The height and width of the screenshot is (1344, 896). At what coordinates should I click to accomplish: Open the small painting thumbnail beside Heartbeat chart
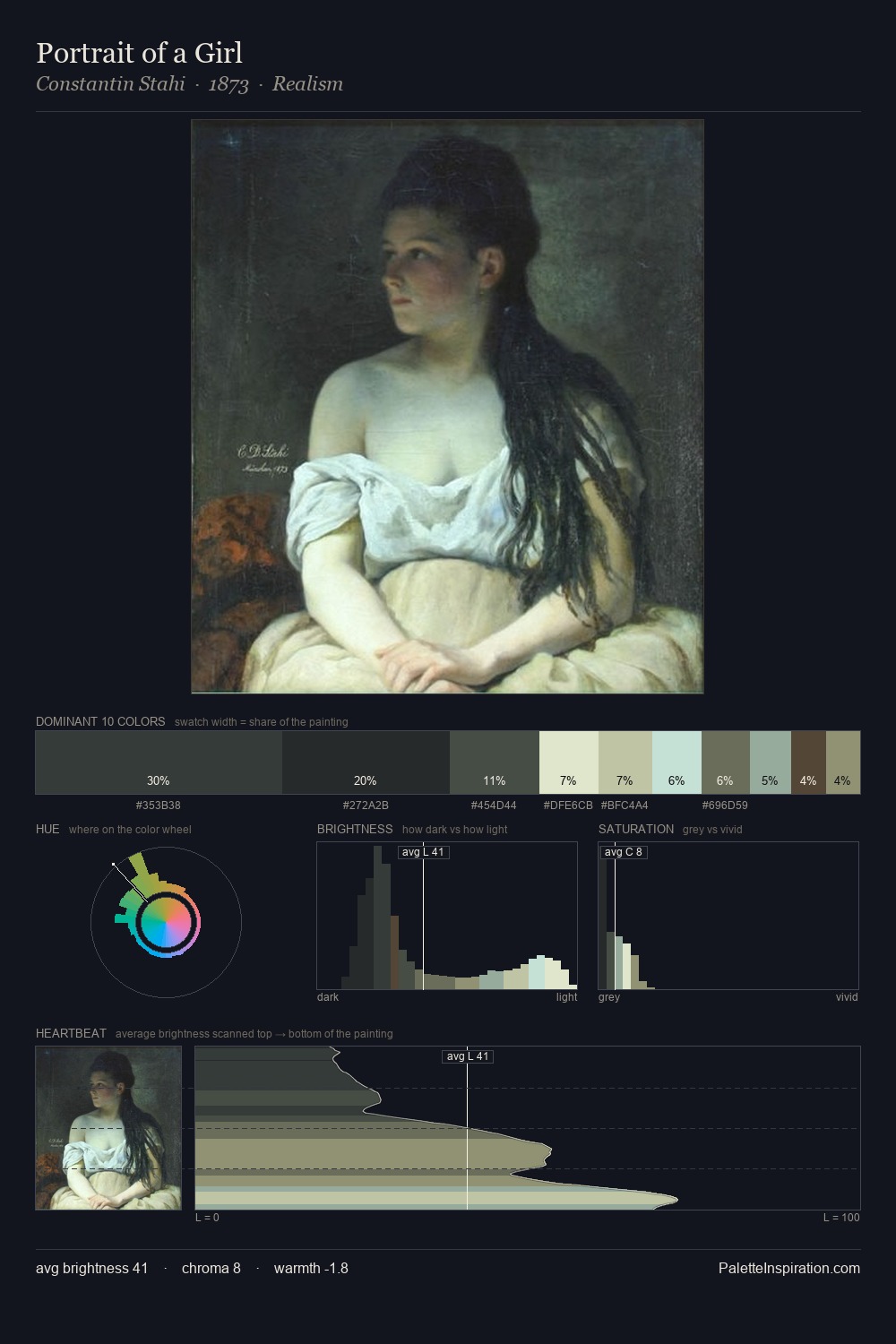[108, 1128]
